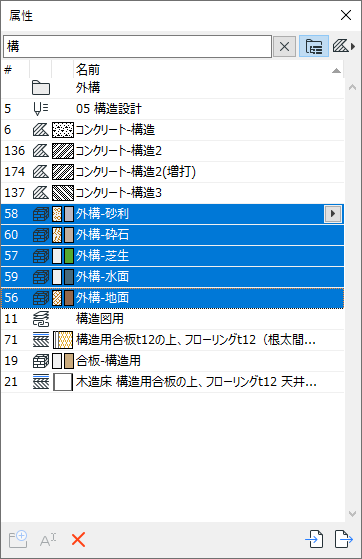
Task: Click the new folder icon
Action: (x=18, y=539)
